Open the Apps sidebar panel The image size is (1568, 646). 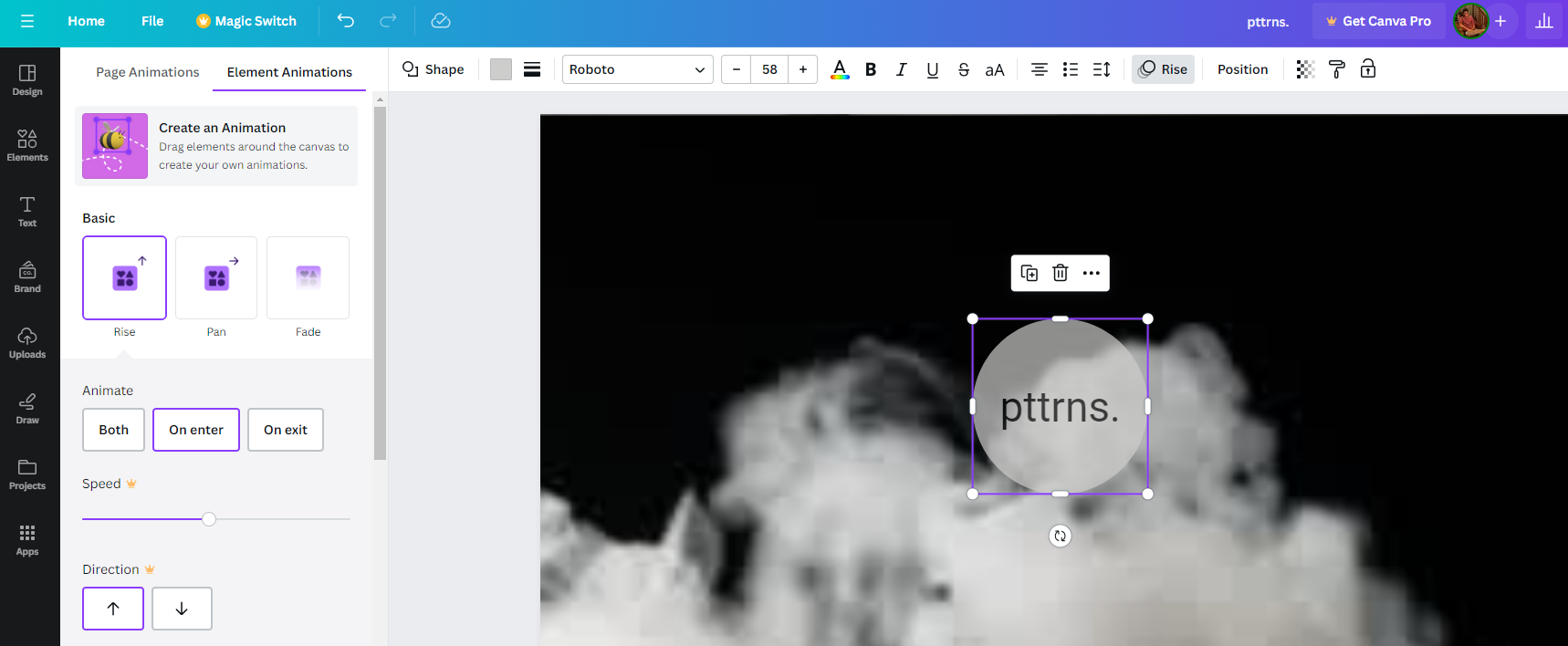[27, 540]
